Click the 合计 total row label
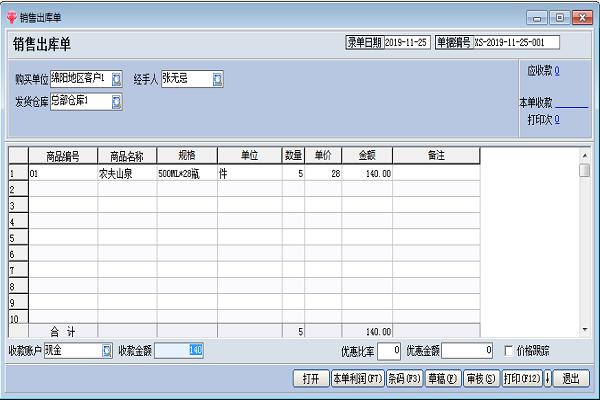Viewport: 600px width, 400px height. coord(63,331)
